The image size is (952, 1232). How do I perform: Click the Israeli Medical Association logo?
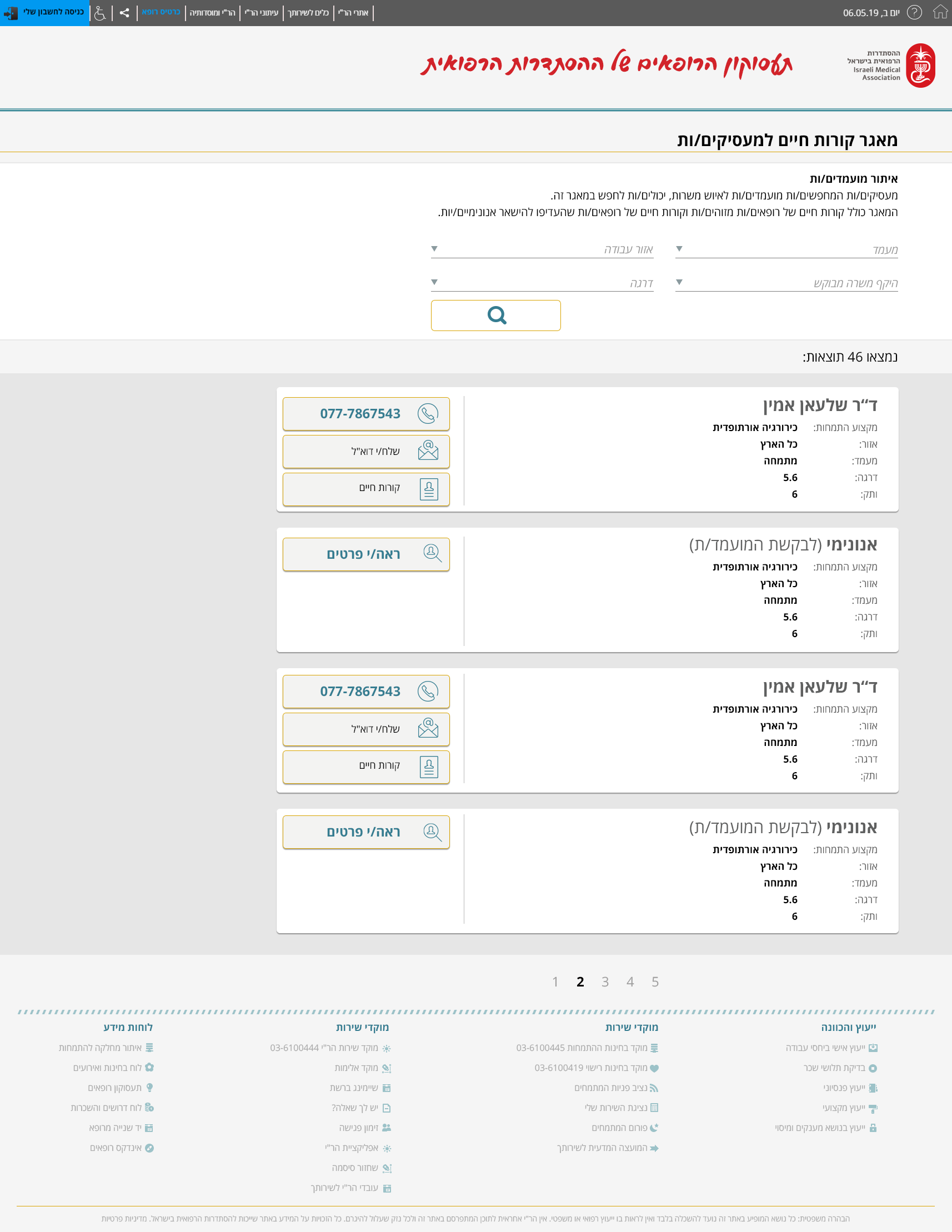click(890, 66)
